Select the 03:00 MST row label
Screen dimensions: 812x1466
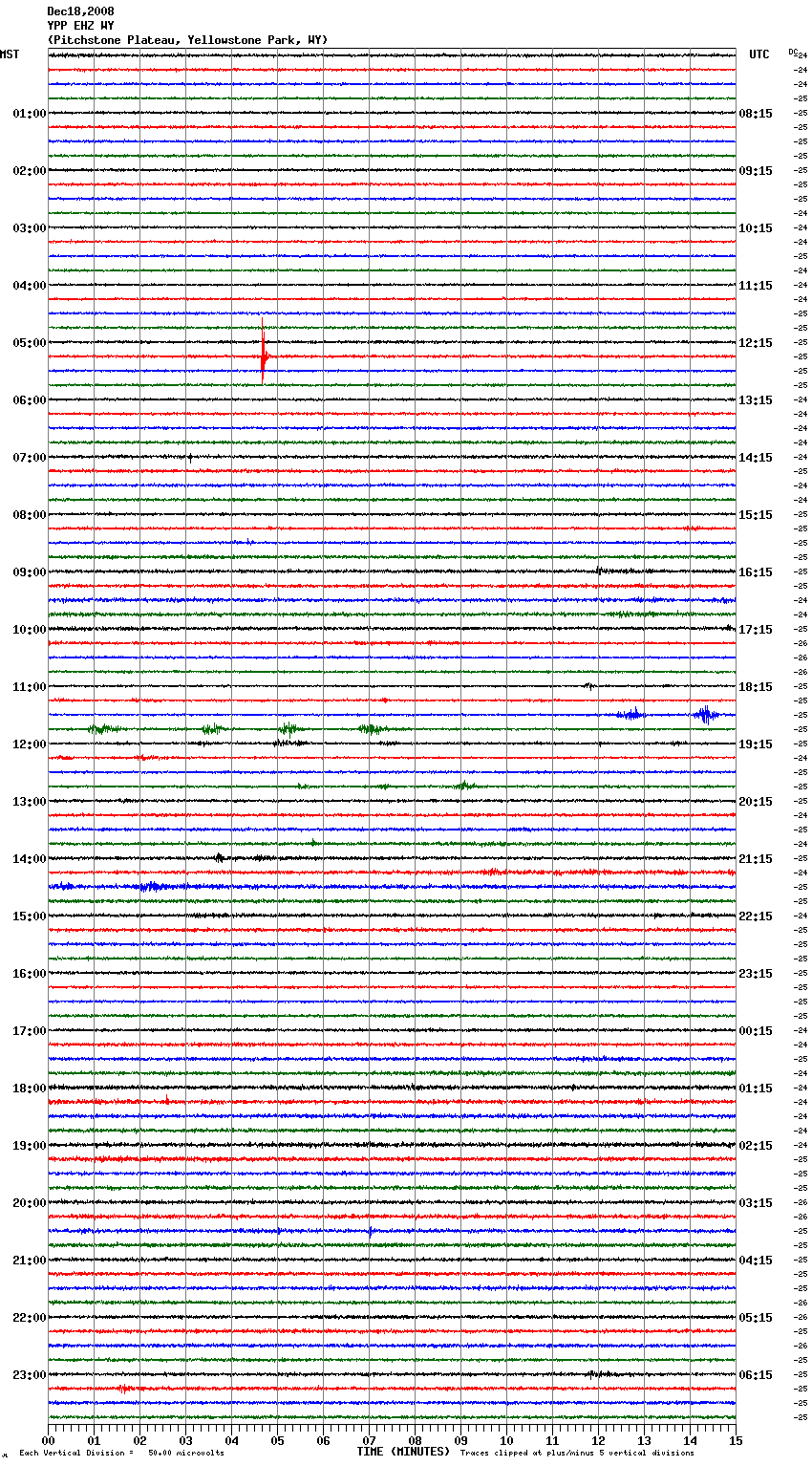coord(30,228)
